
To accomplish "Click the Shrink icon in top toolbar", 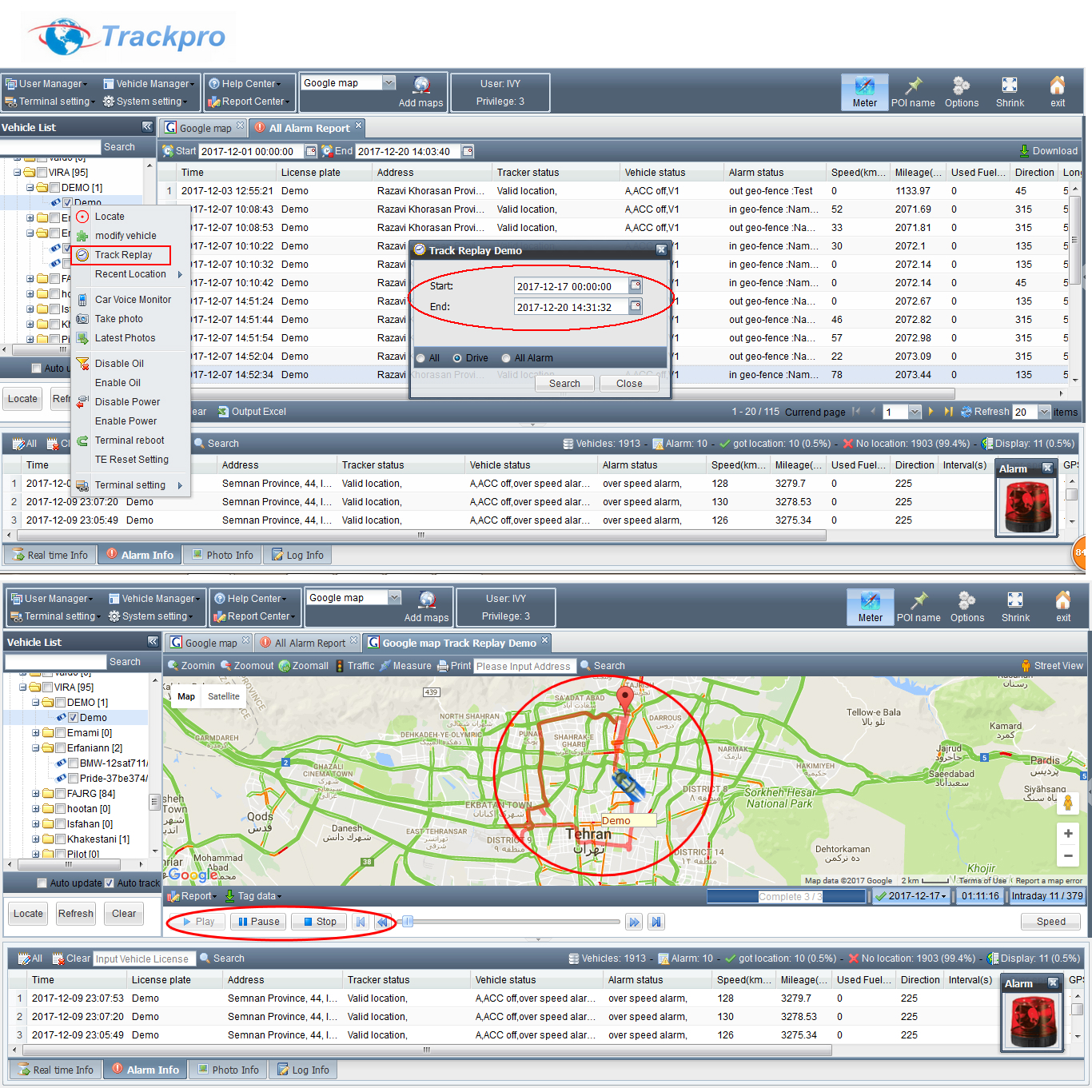I will click(x=1010, y=86).
